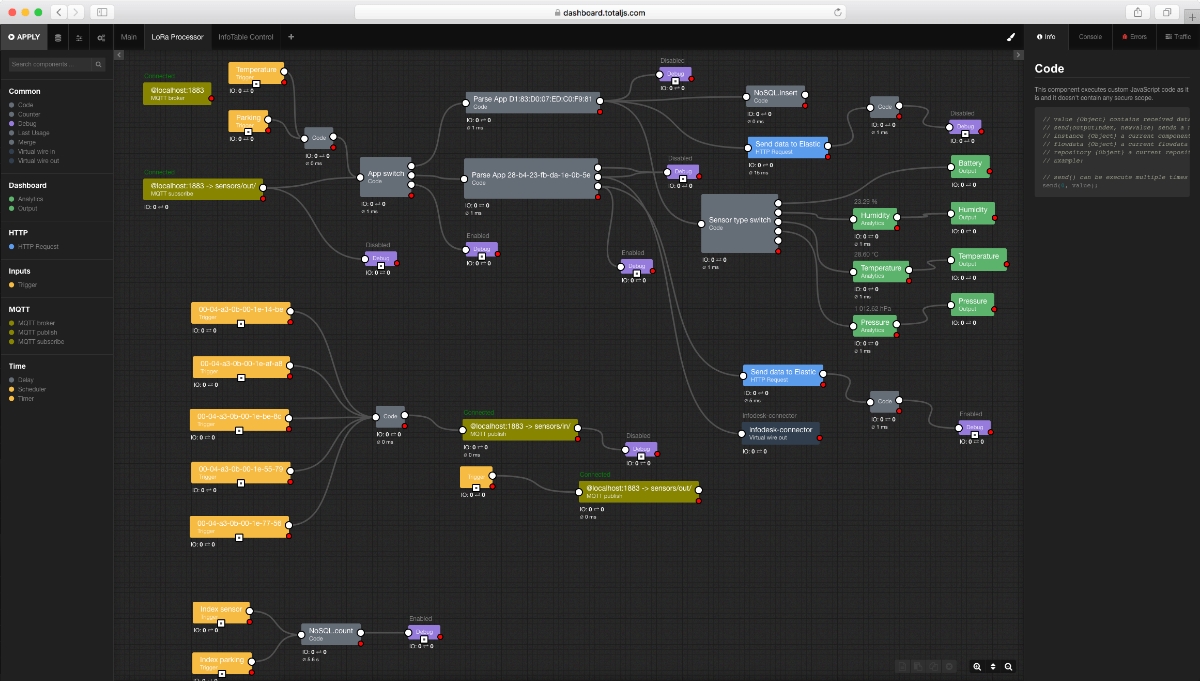Click the Search components input field
This screenshot has width=1200, height=681.
click(x=50, y=64)
